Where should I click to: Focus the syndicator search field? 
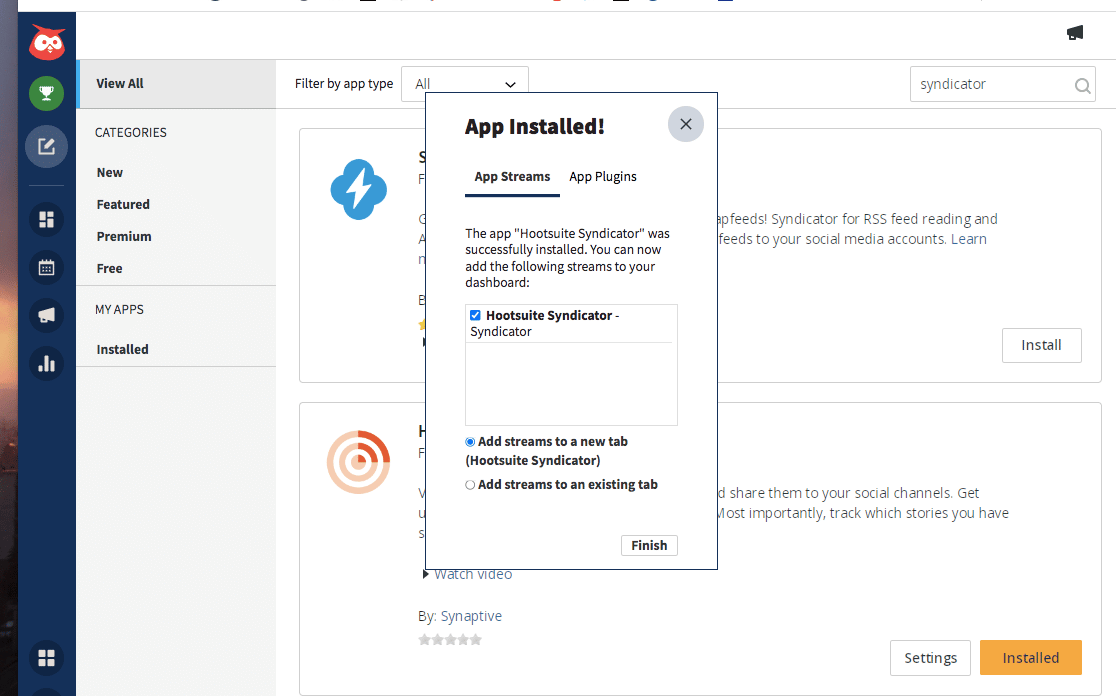[x=994, y=85]
